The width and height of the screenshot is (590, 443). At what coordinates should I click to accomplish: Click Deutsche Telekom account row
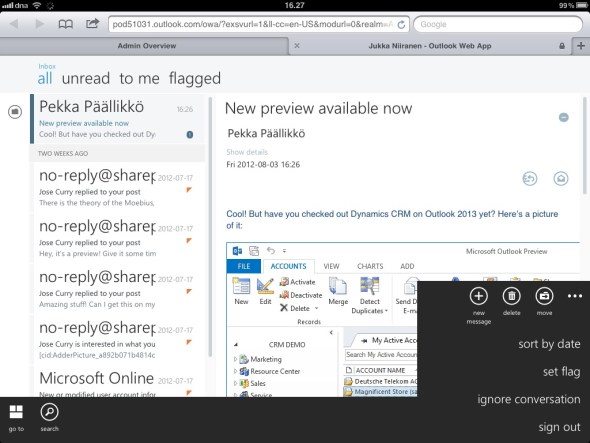pyautogui.click(x=381, y=381)
